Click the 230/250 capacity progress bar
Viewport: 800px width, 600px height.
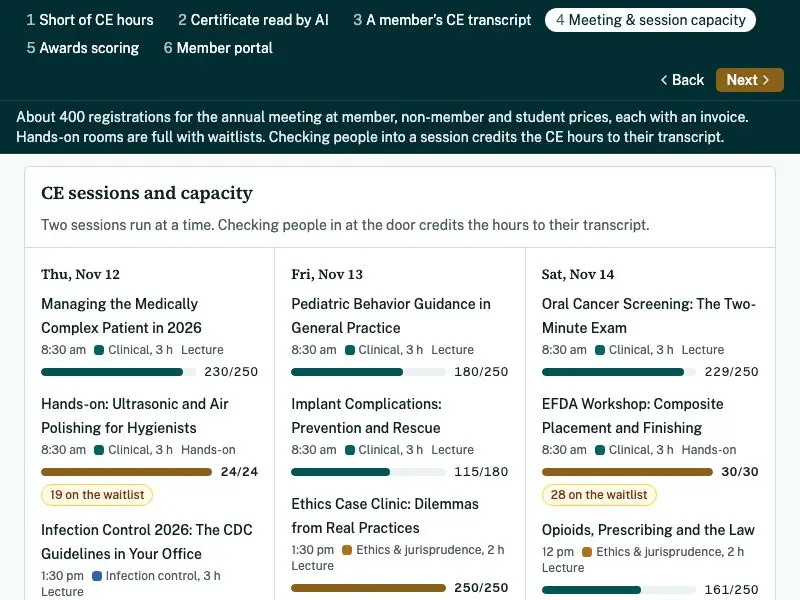[118, 372]
